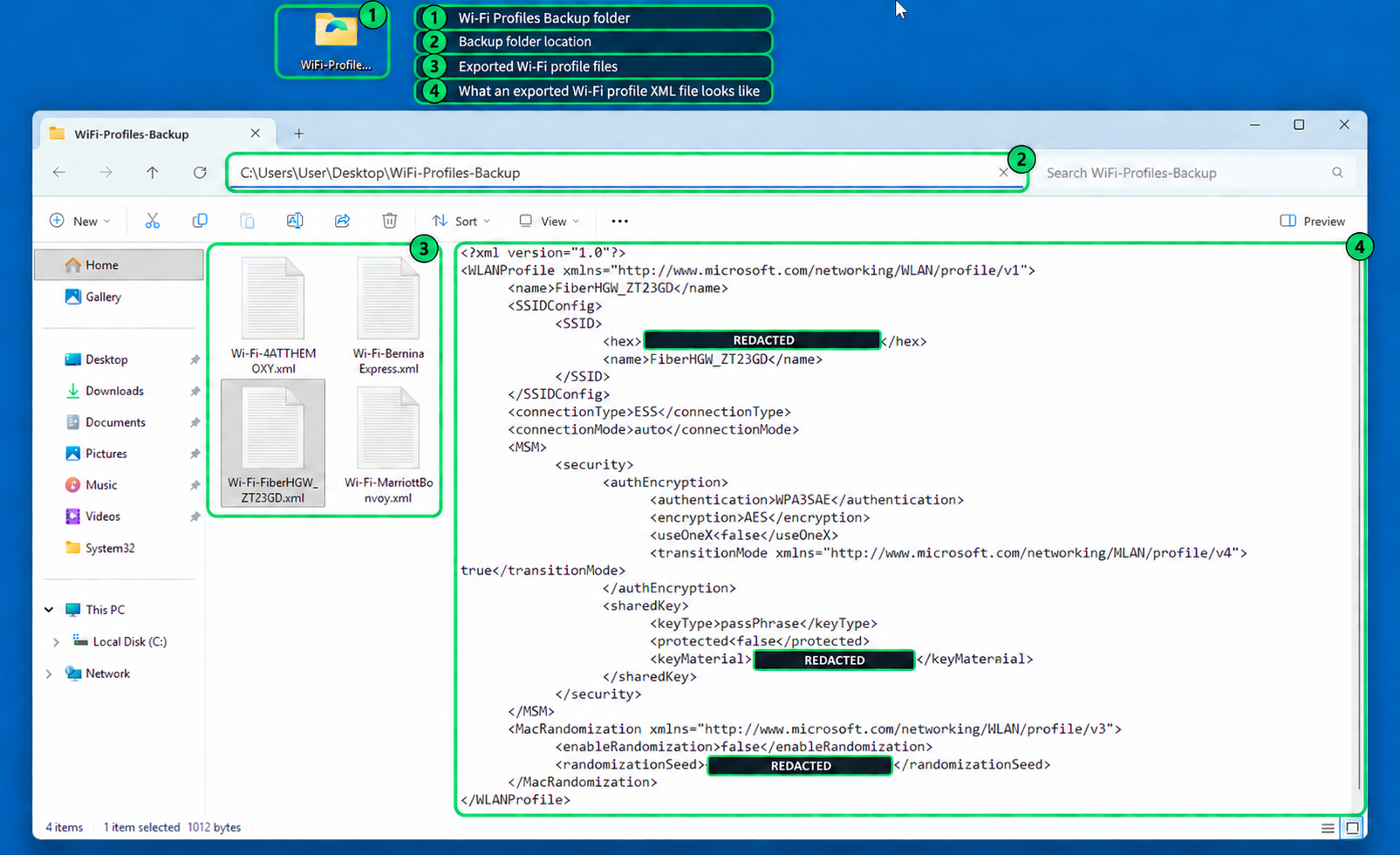Screen dimensions: 1400x855
Task: Select the WiFi-Profile desktop folder icon
Action: (x=336, y=41)
